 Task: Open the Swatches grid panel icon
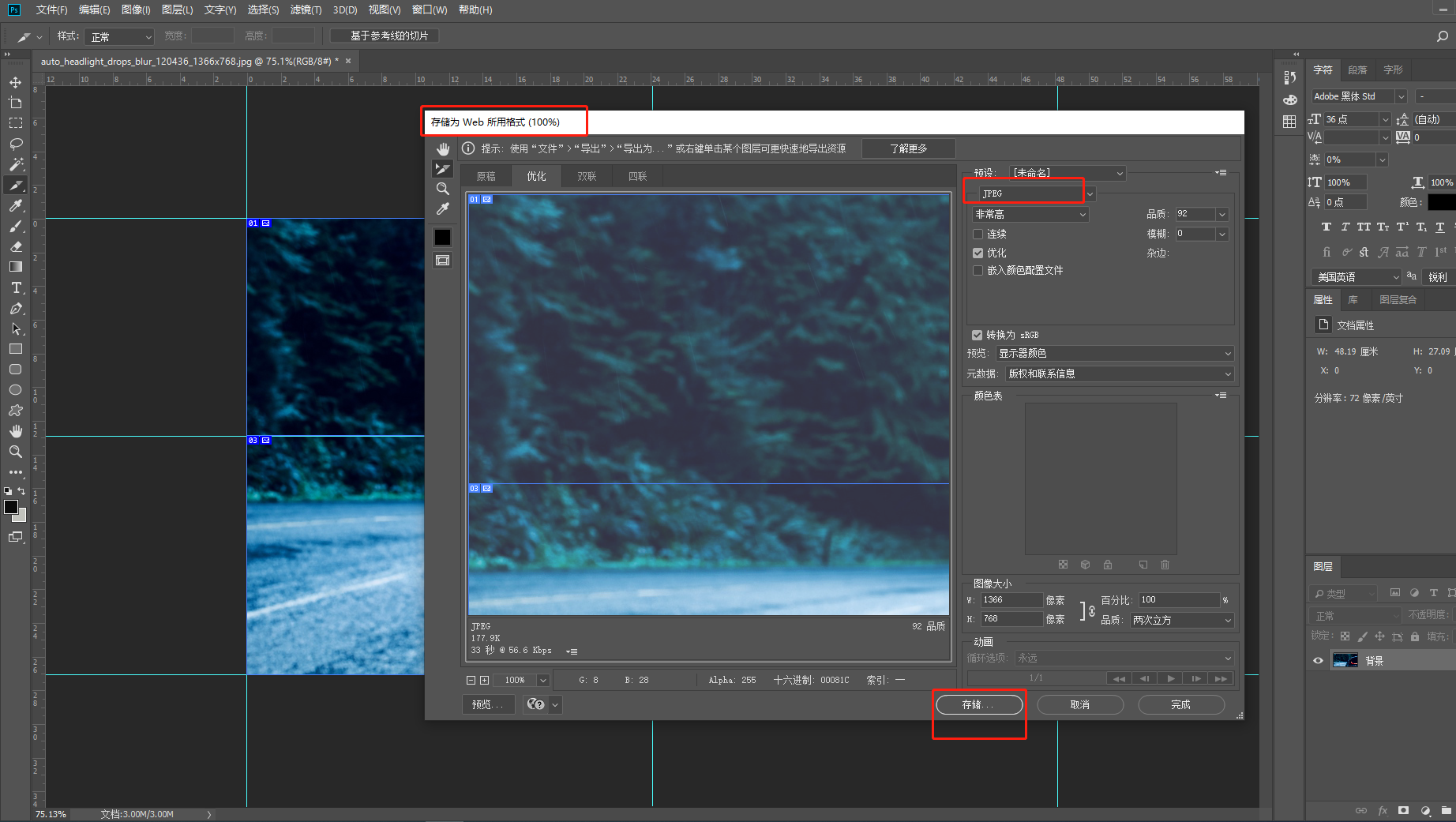click(1289, 122)
